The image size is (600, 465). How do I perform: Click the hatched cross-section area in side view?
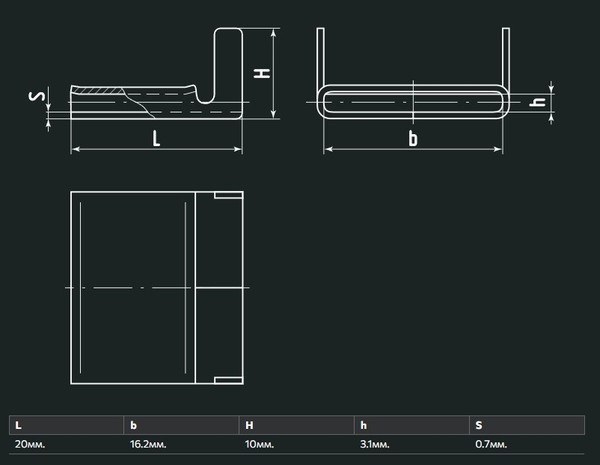tap(98, 93)
